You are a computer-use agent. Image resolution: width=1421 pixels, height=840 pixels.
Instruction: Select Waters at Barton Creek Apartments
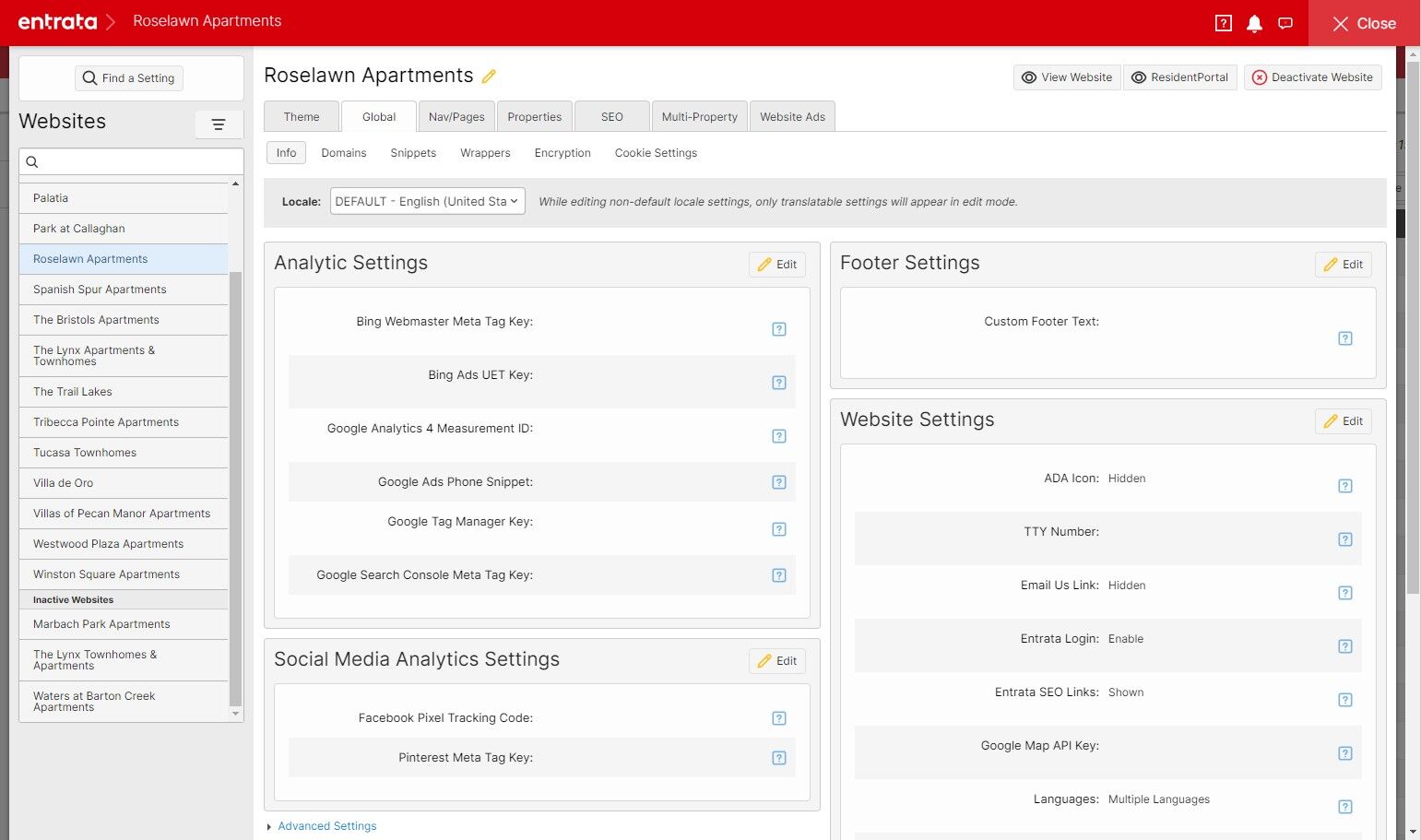tap(124, 702)
